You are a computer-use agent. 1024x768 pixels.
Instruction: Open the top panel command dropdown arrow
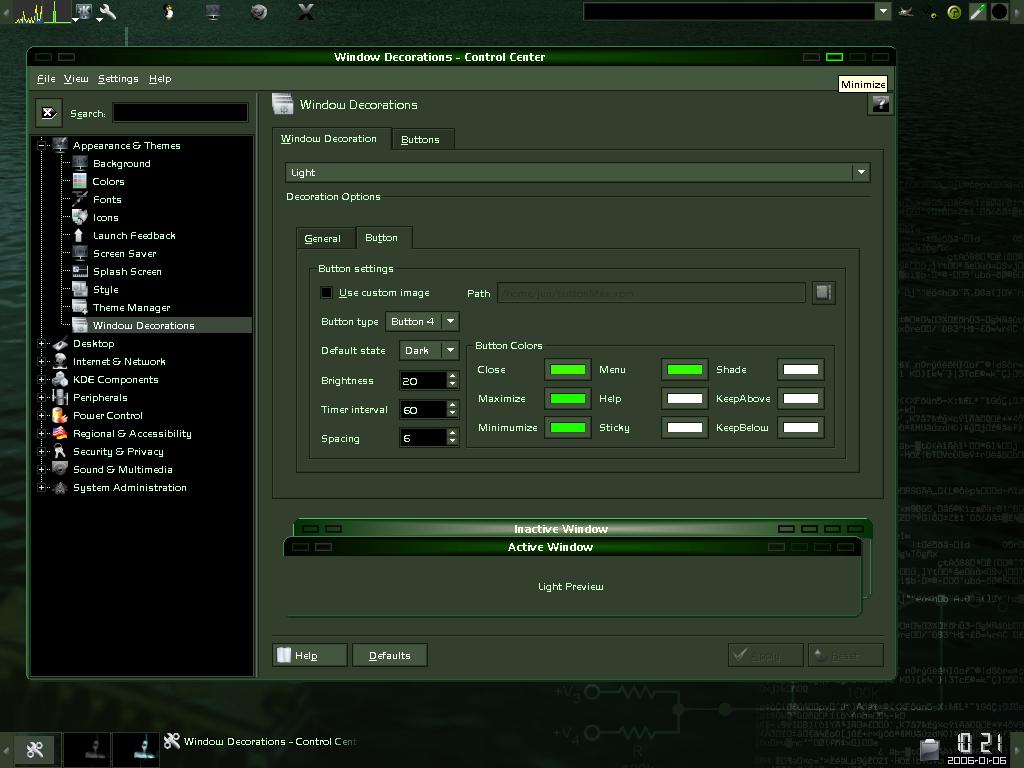[x=883, y=11]
